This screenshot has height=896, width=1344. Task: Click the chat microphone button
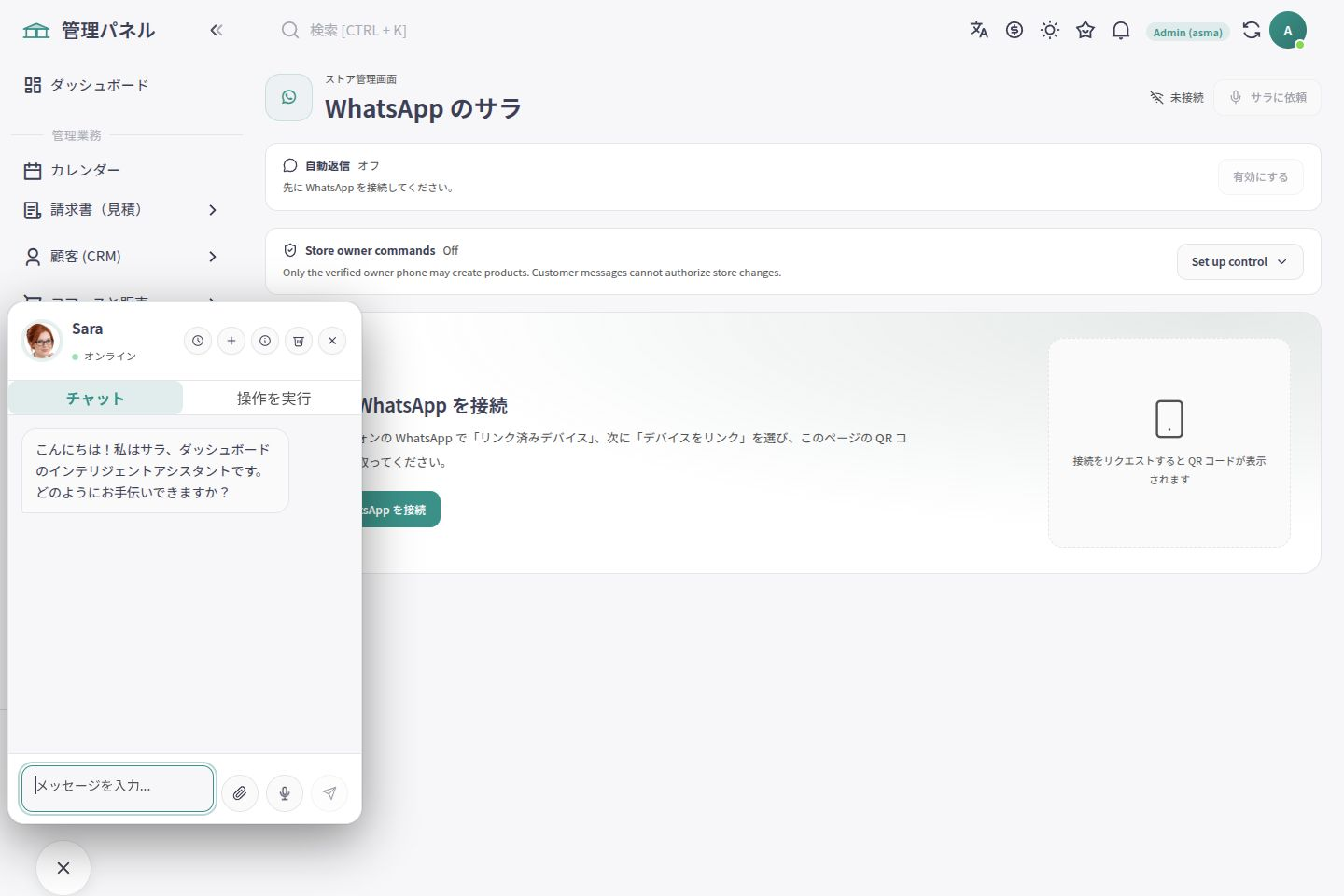point(285,793)
